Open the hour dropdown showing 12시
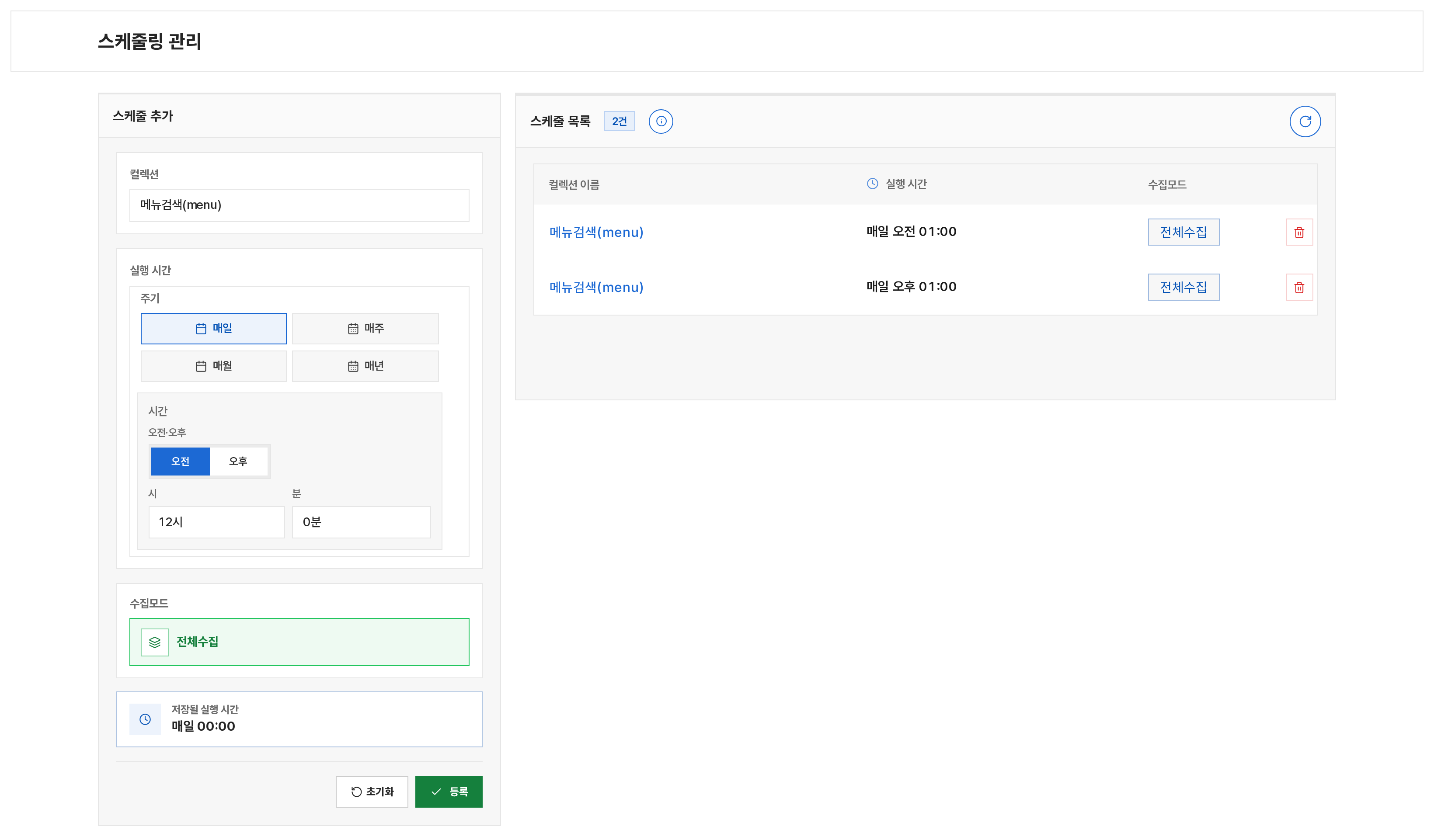Viewport: 1434px width, 840px height. tap(216, 522)
